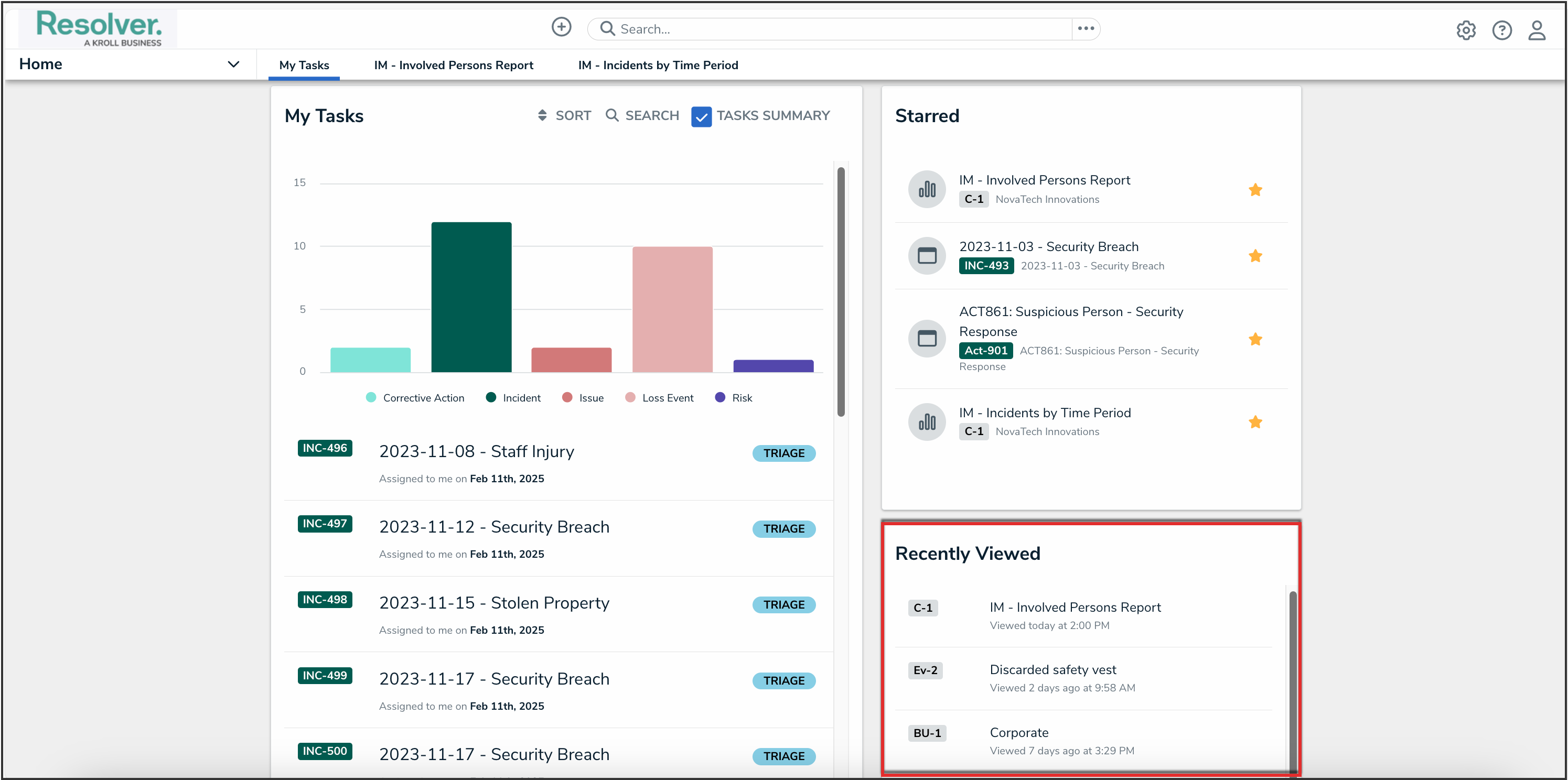Click the three-dots search options icon
Screen dimensions: 1568x780
pyautogui.click(x=1086, y=28)
